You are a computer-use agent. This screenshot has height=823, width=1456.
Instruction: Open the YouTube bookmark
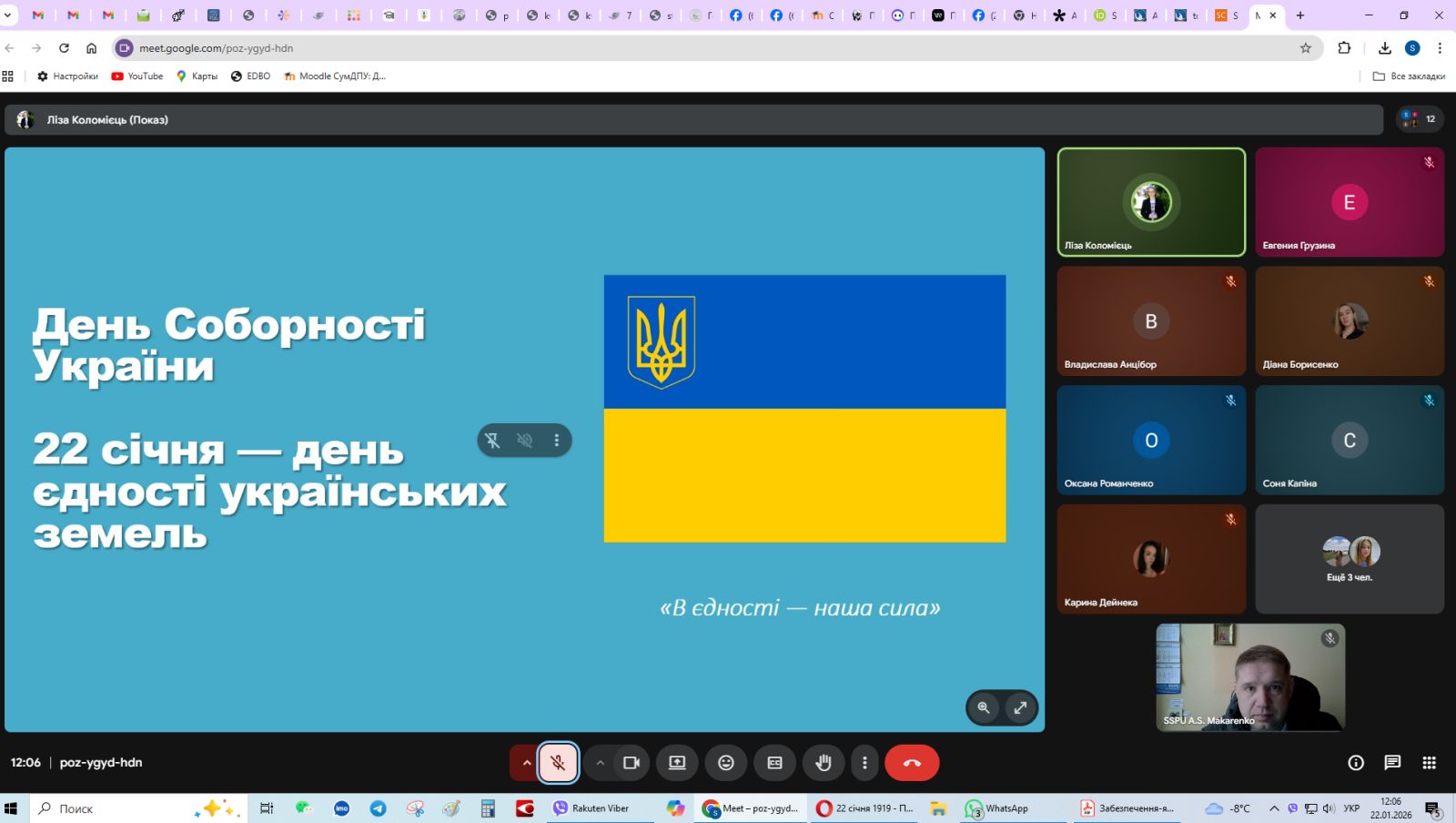[x=137, y=76]
